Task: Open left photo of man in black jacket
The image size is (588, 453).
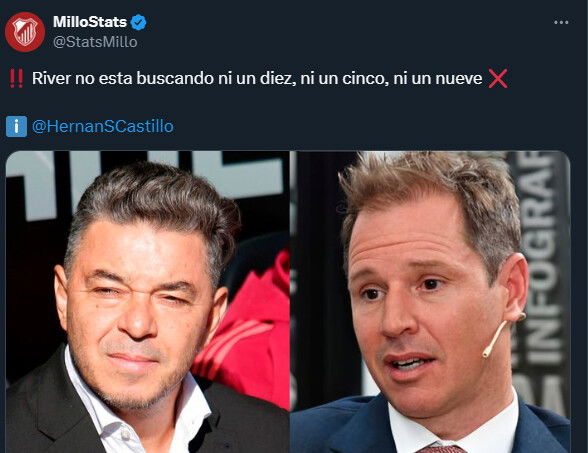Action: tap(147, 302)
